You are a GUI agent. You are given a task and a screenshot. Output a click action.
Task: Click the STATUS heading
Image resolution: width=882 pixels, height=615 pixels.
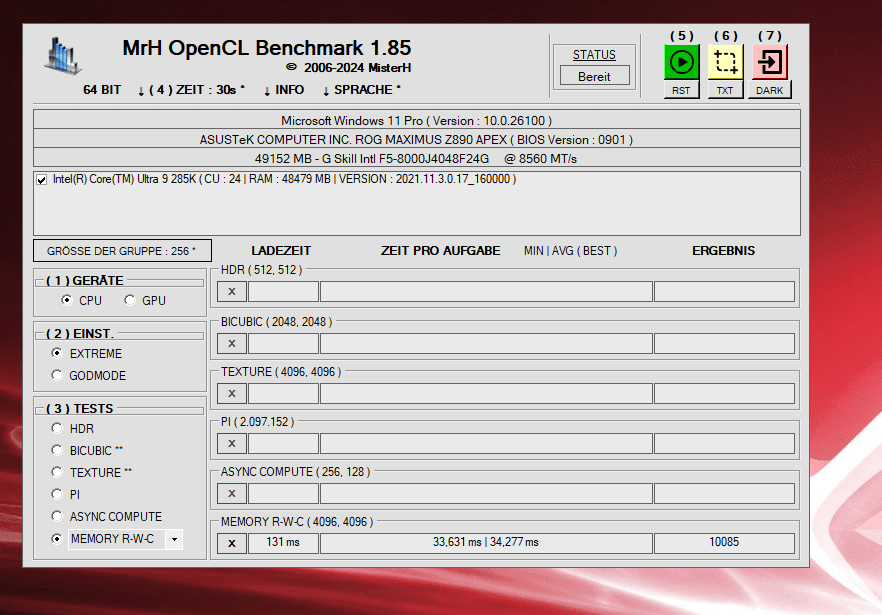(594, 55)
